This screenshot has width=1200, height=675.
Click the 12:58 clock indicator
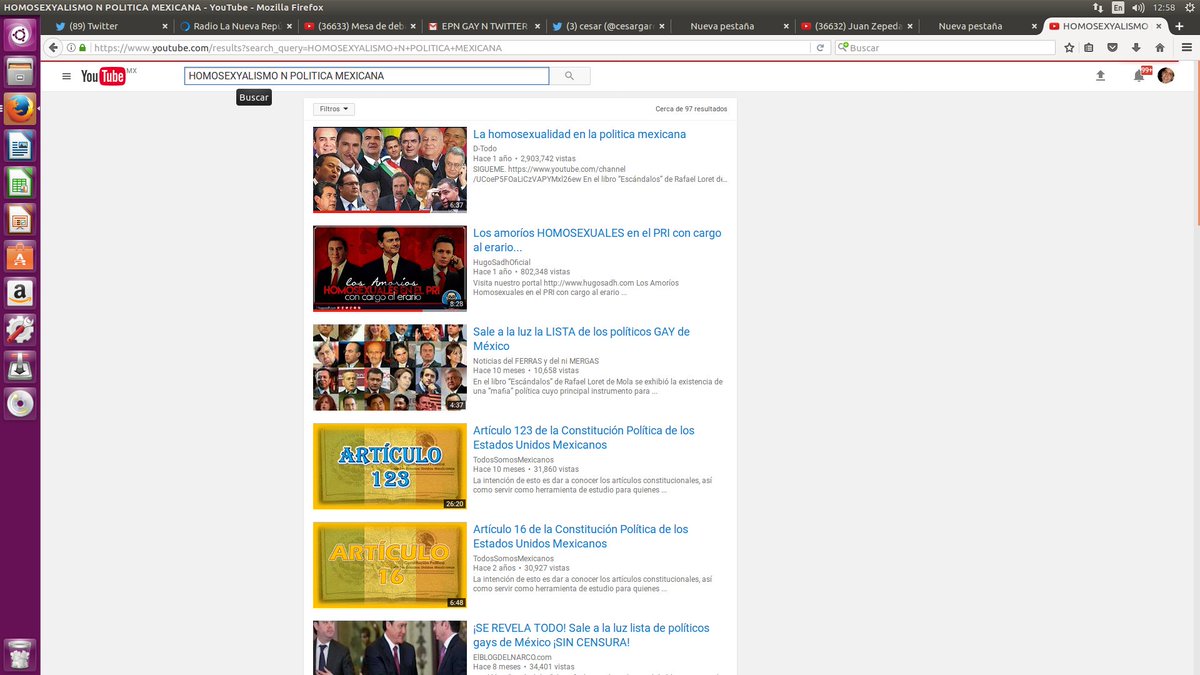1164,7
